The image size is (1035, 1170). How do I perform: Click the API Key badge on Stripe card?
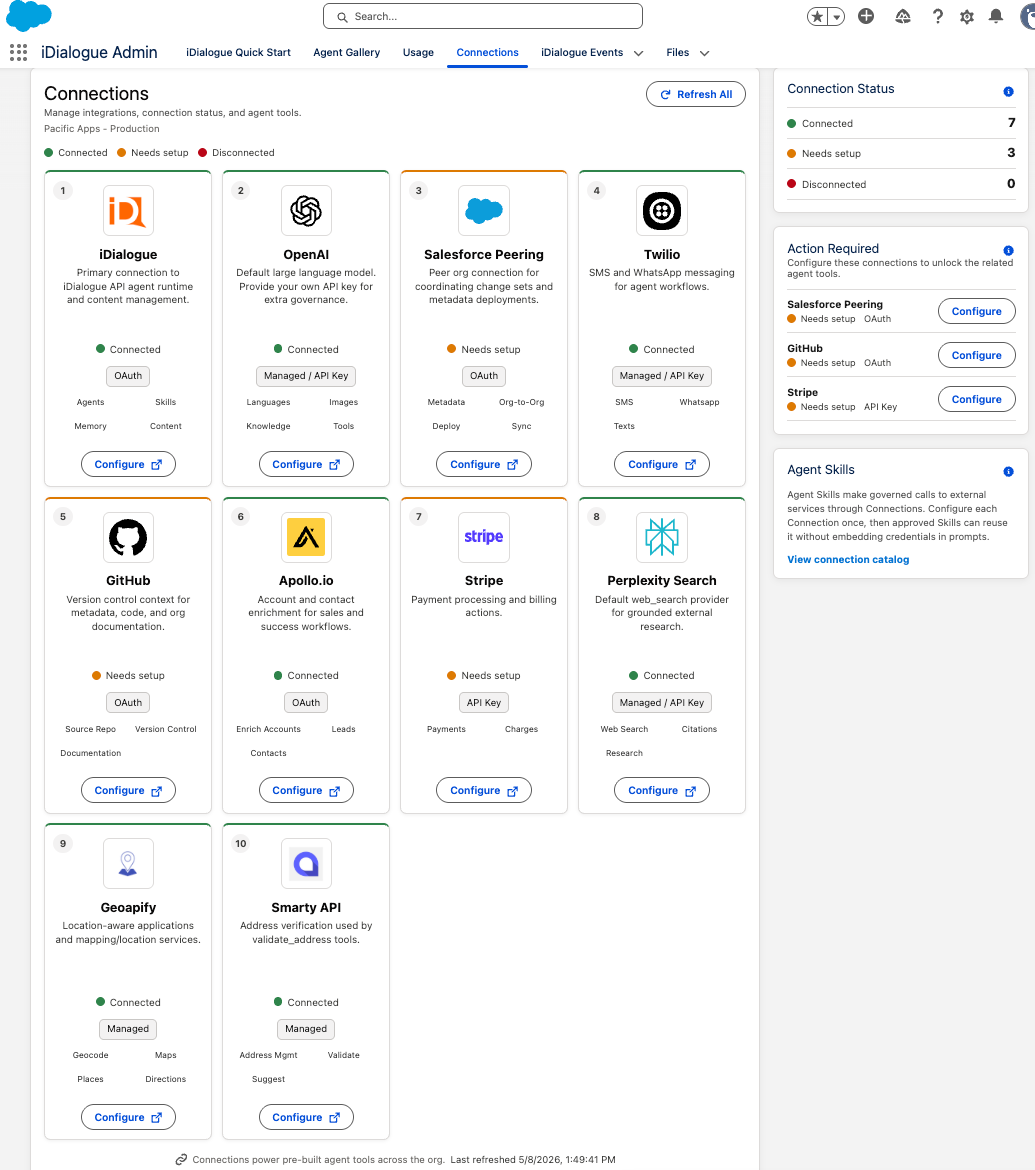484,703
